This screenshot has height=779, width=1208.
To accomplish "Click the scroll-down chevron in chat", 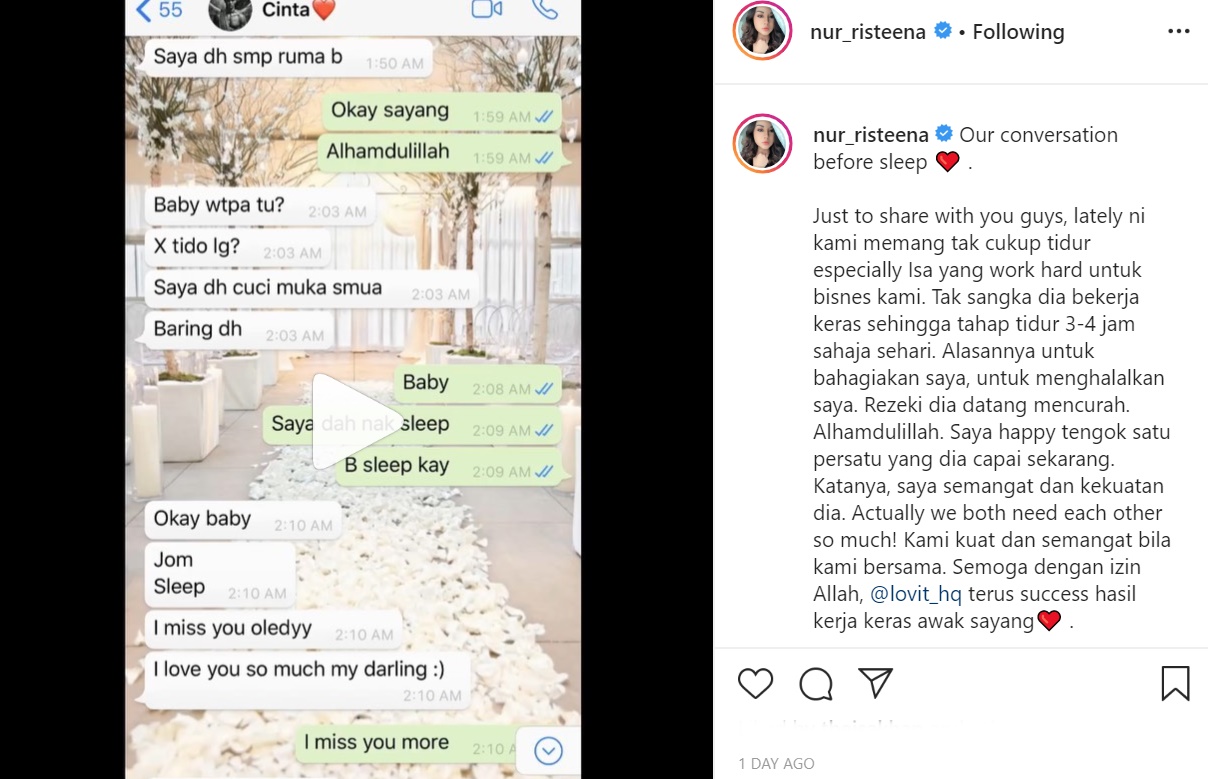I will tap(548, 751).
